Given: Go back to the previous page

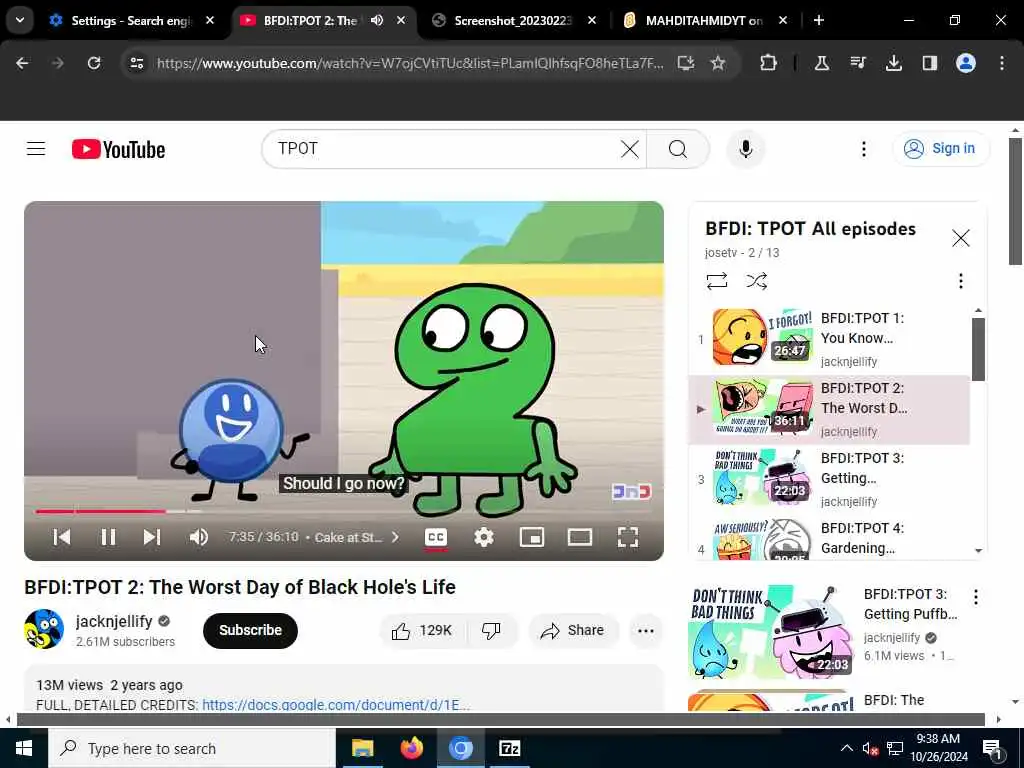Looking at the screenshot, I should point(22,63).
